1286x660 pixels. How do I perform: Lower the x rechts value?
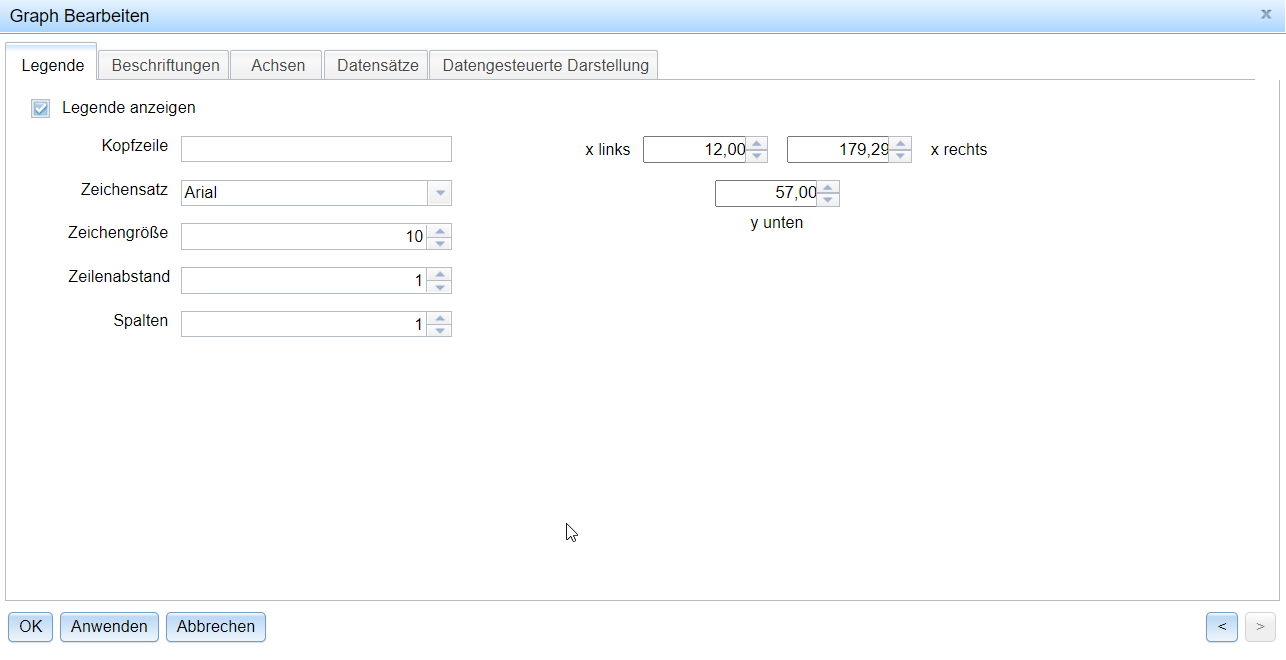901,156
